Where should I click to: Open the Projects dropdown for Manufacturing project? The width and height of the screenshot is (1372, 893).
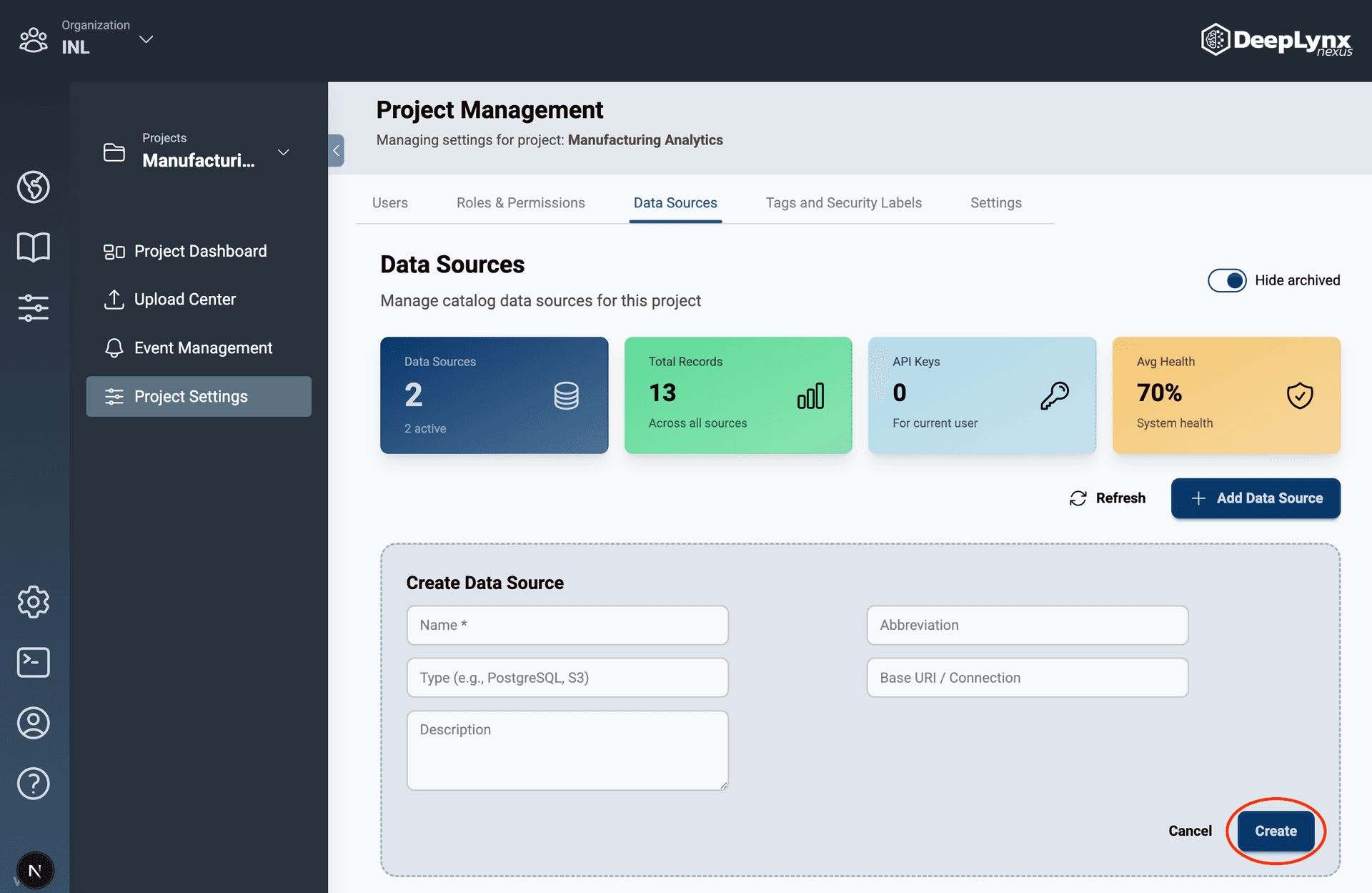point(283,152)
